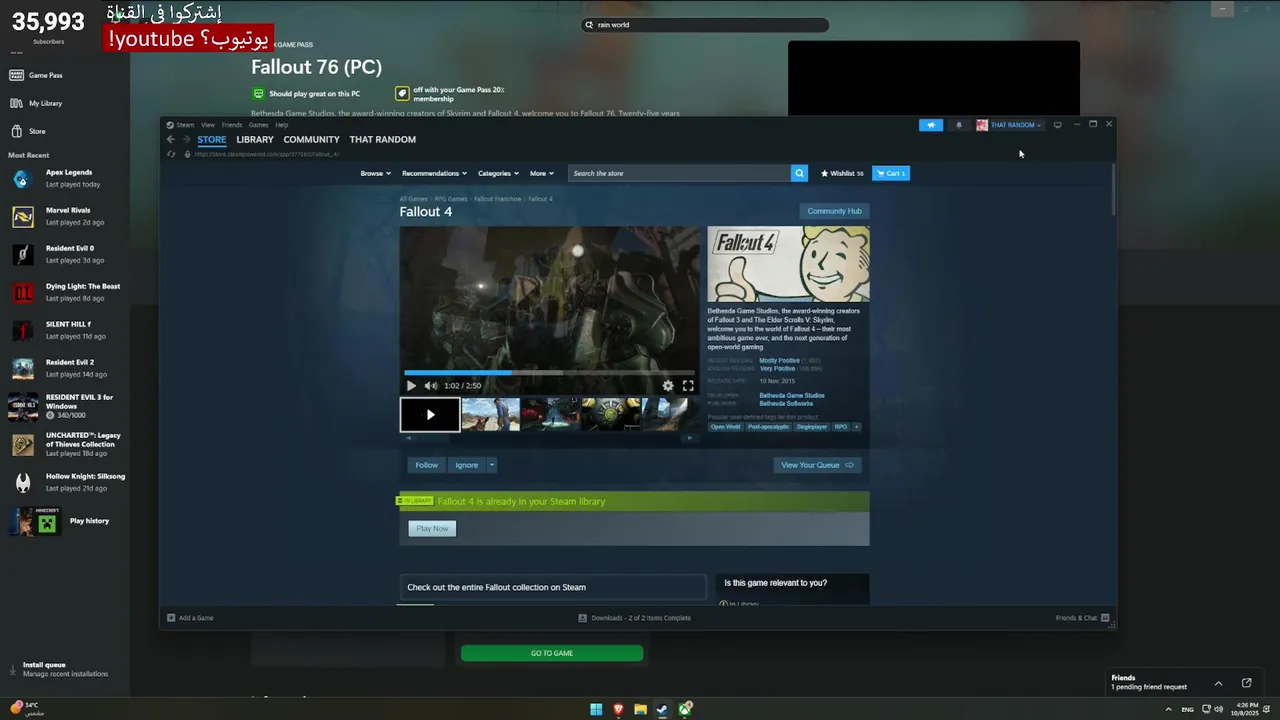Click the Steam store search magnifier button

[799, 173]
